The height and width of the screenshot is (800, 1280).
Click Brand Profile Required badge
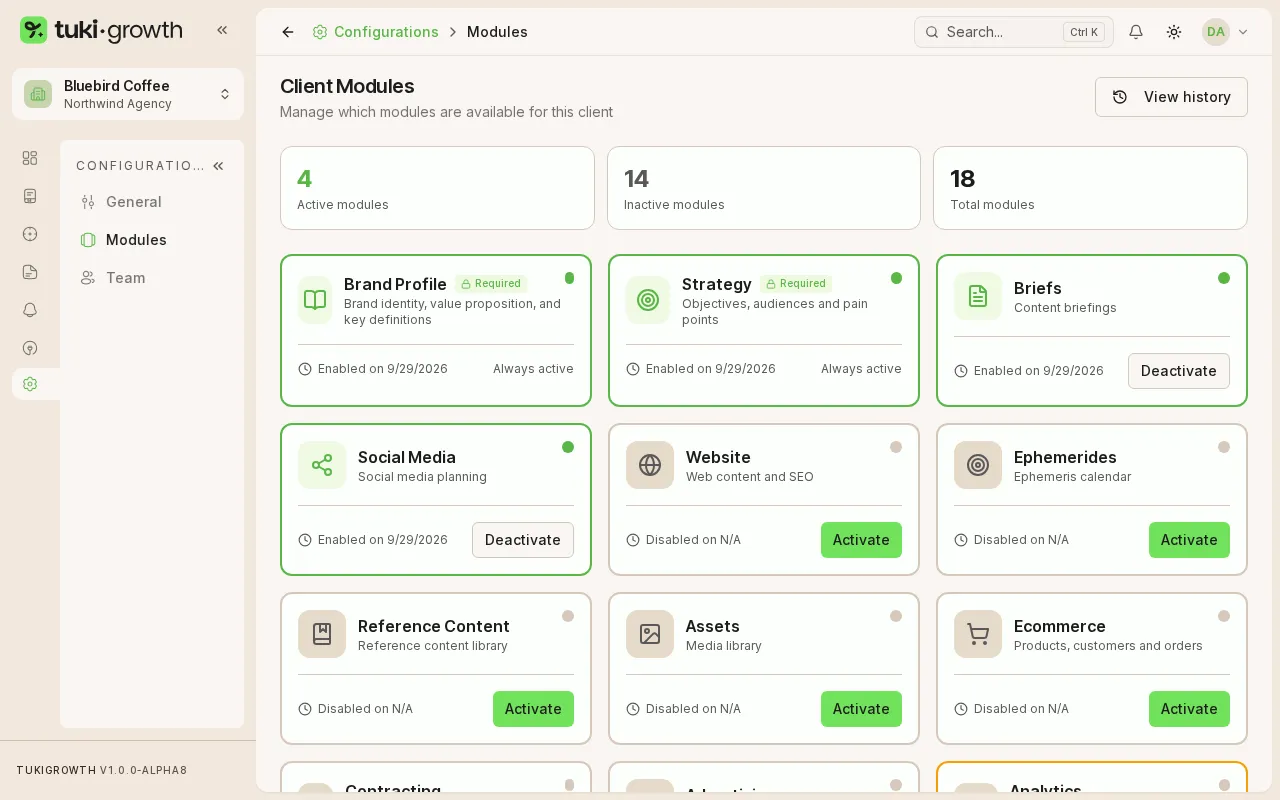(491, 284)
